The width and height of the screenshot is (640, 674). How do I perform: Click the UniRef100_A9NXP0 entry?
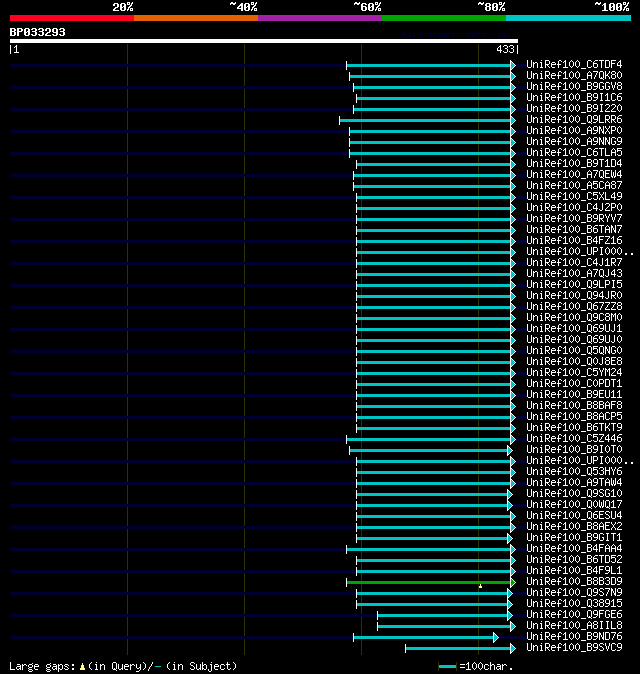(x=574, y=131)
